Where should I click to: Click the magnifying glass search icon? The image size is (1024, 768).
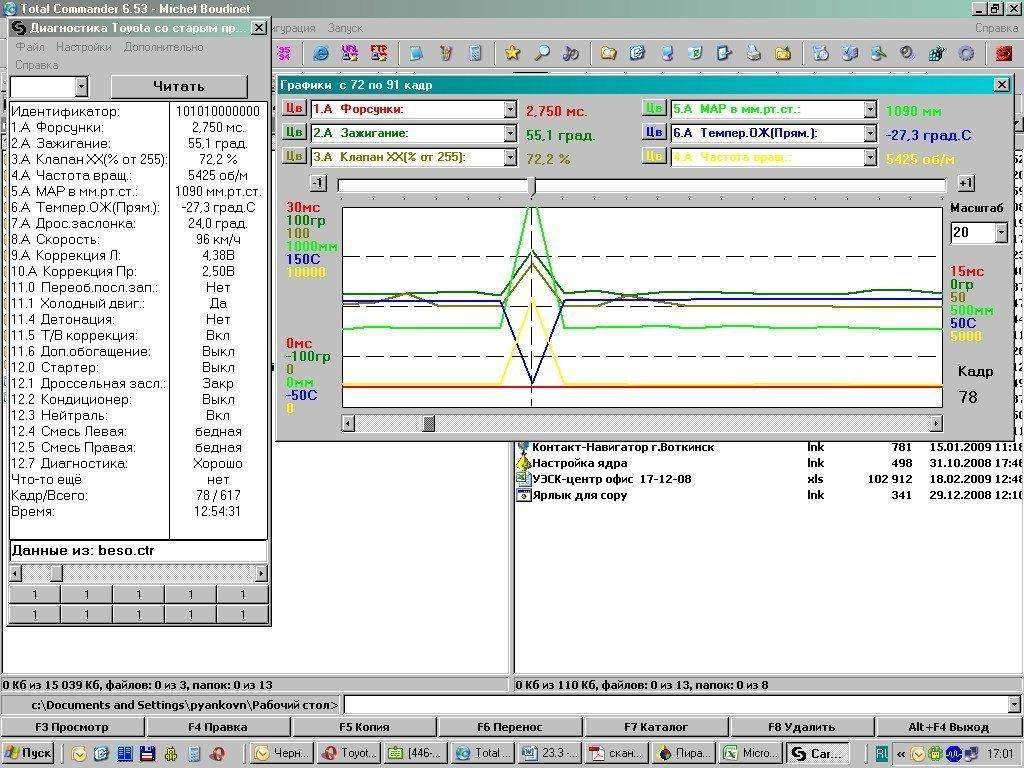tap(541, 53)
